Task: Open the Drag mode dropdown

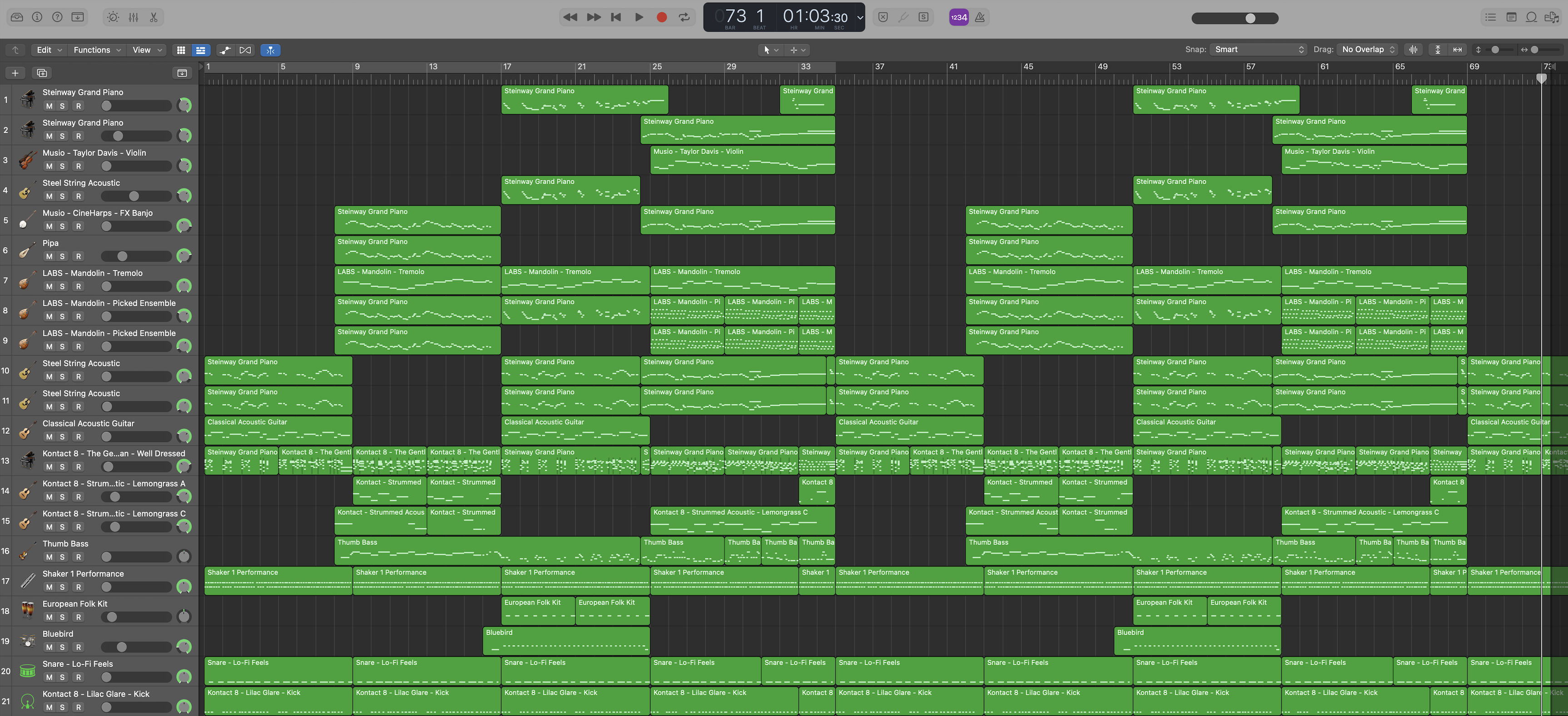Action: click(x=1368, y=50)
